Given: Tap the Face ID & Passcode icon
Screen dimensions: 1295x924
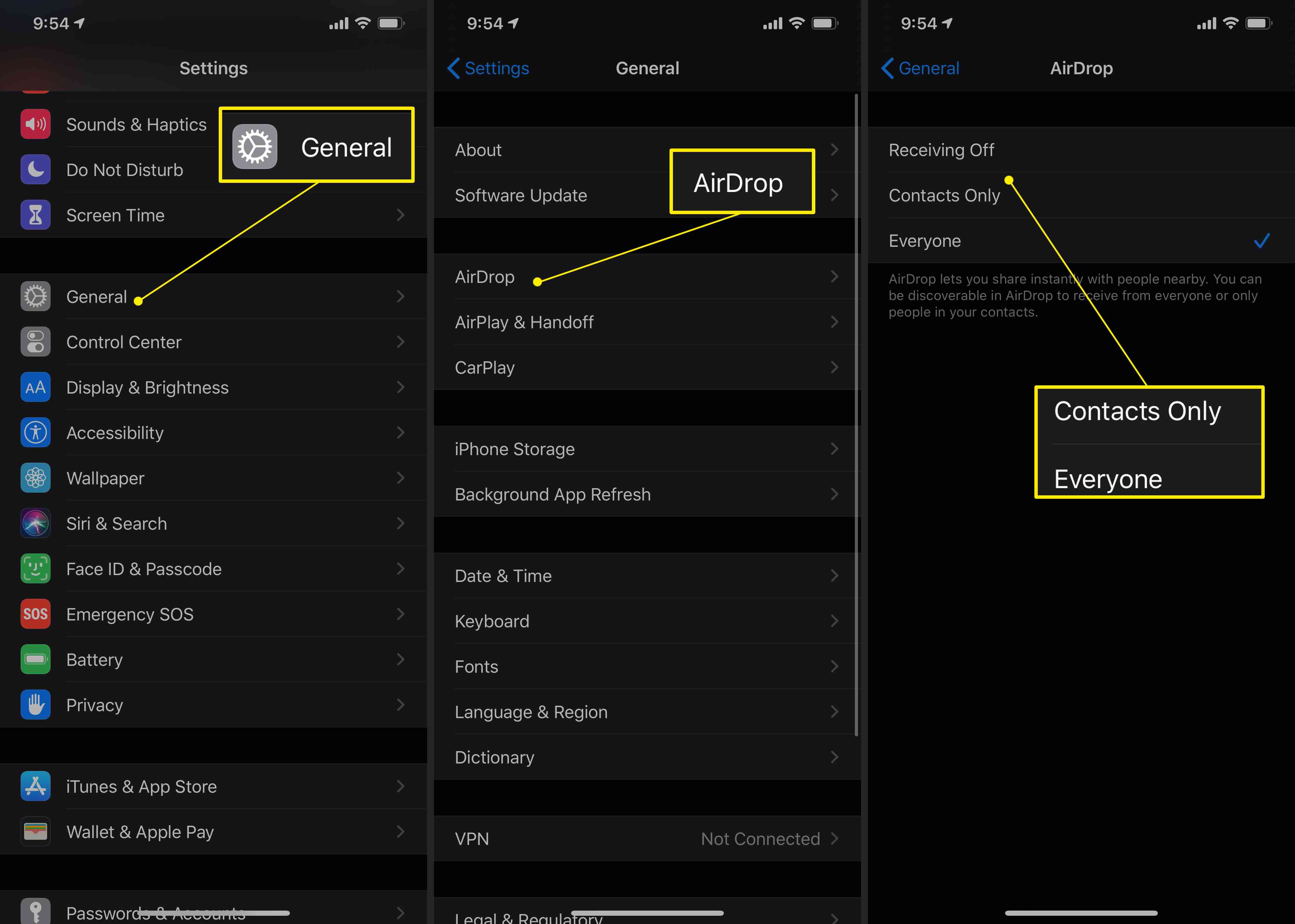Looking at the screenshot, I should point(35,569).
